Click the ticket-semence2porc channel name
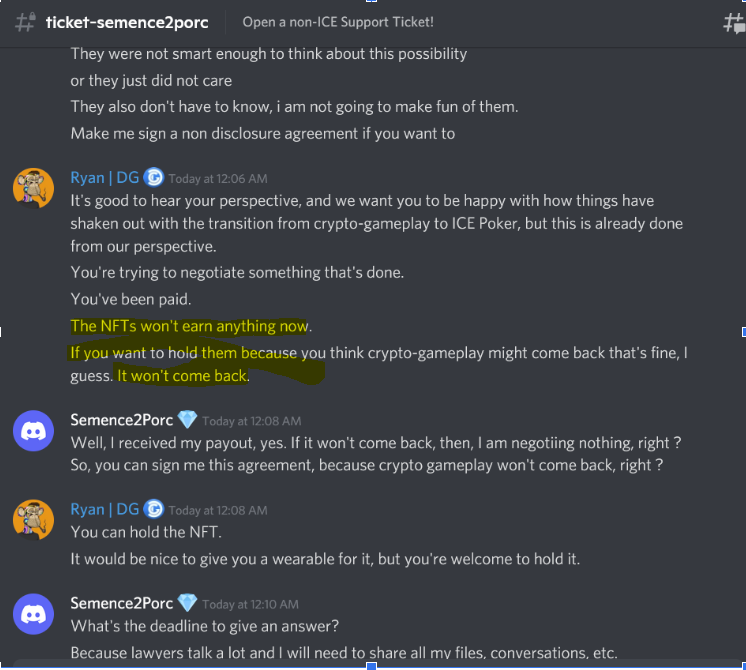The height and width of the screenshot is (670, 746). tap(127, 22)
